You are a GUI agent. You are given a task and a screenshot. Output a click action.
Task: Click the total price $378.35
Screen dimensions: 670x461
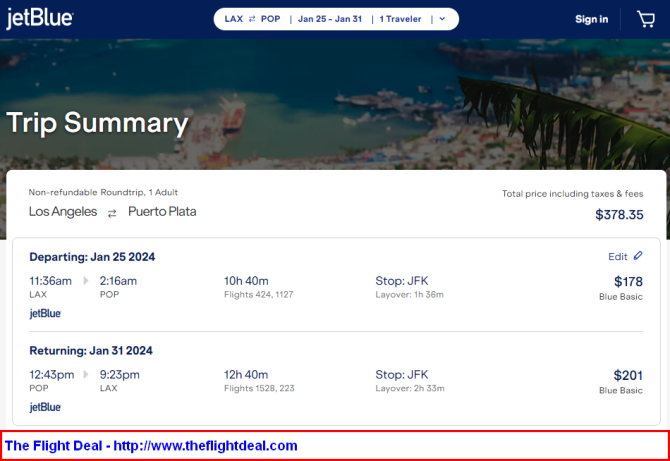(619, 214)
